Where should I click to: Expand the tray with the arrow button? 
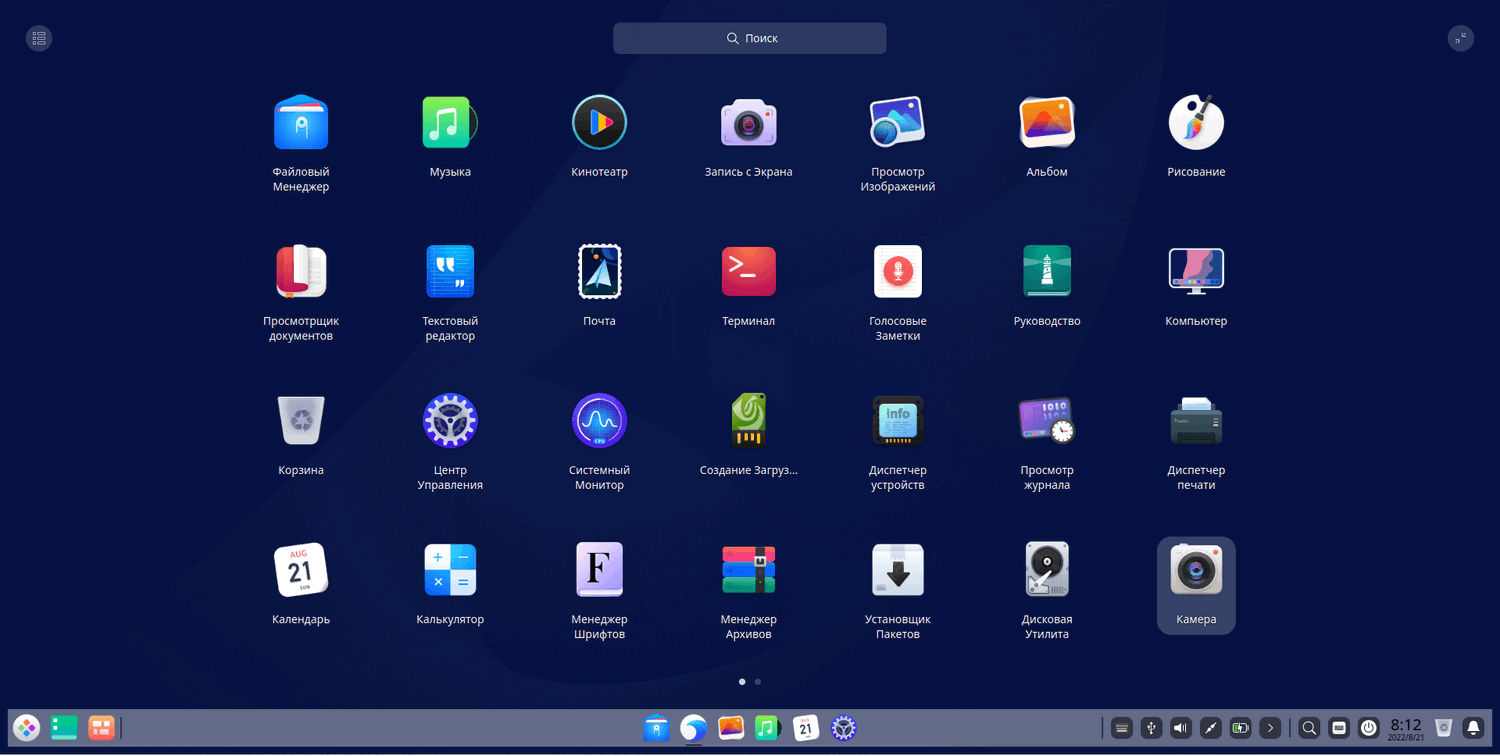1271,728
